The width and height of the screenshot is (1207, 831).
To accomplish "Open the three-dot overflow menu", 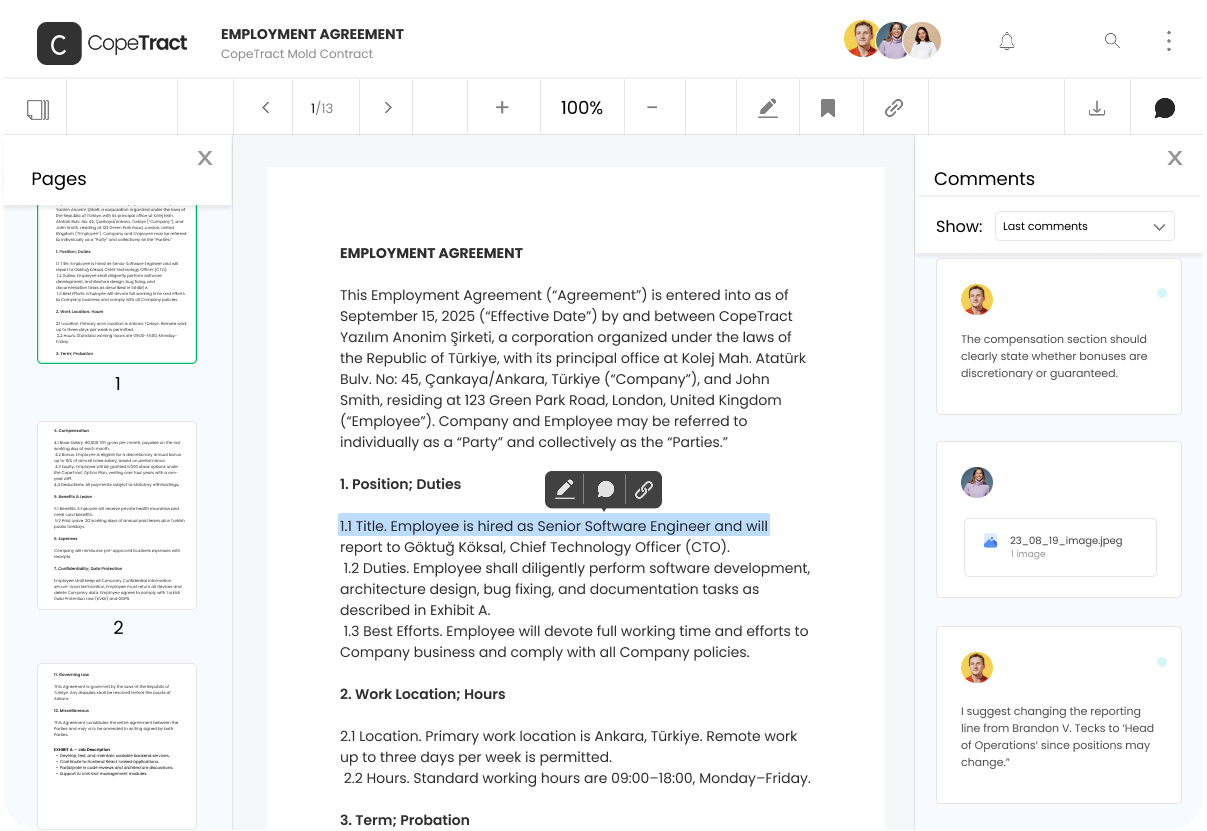I will 1169,40.
